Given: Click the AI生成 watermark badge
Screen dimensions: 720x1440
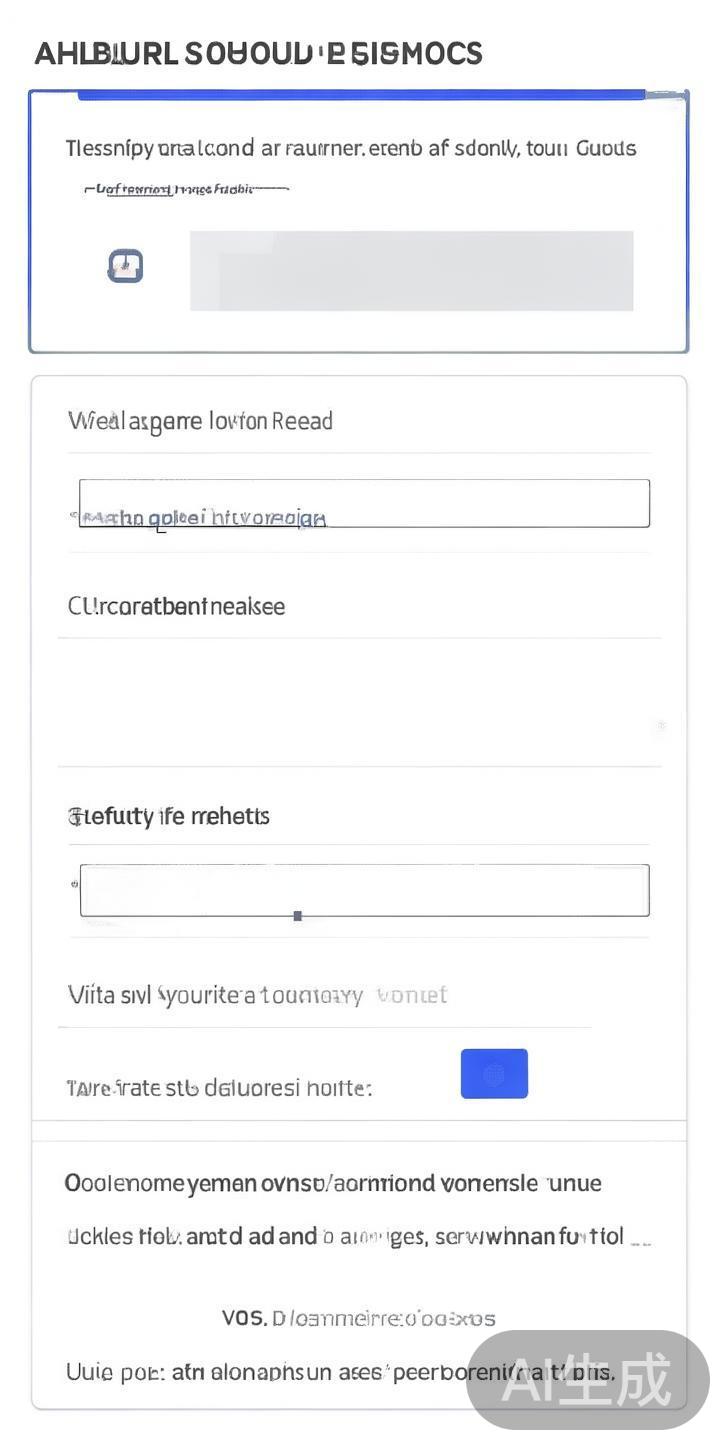Looking at the screenshot, I should click(588, 1380).
